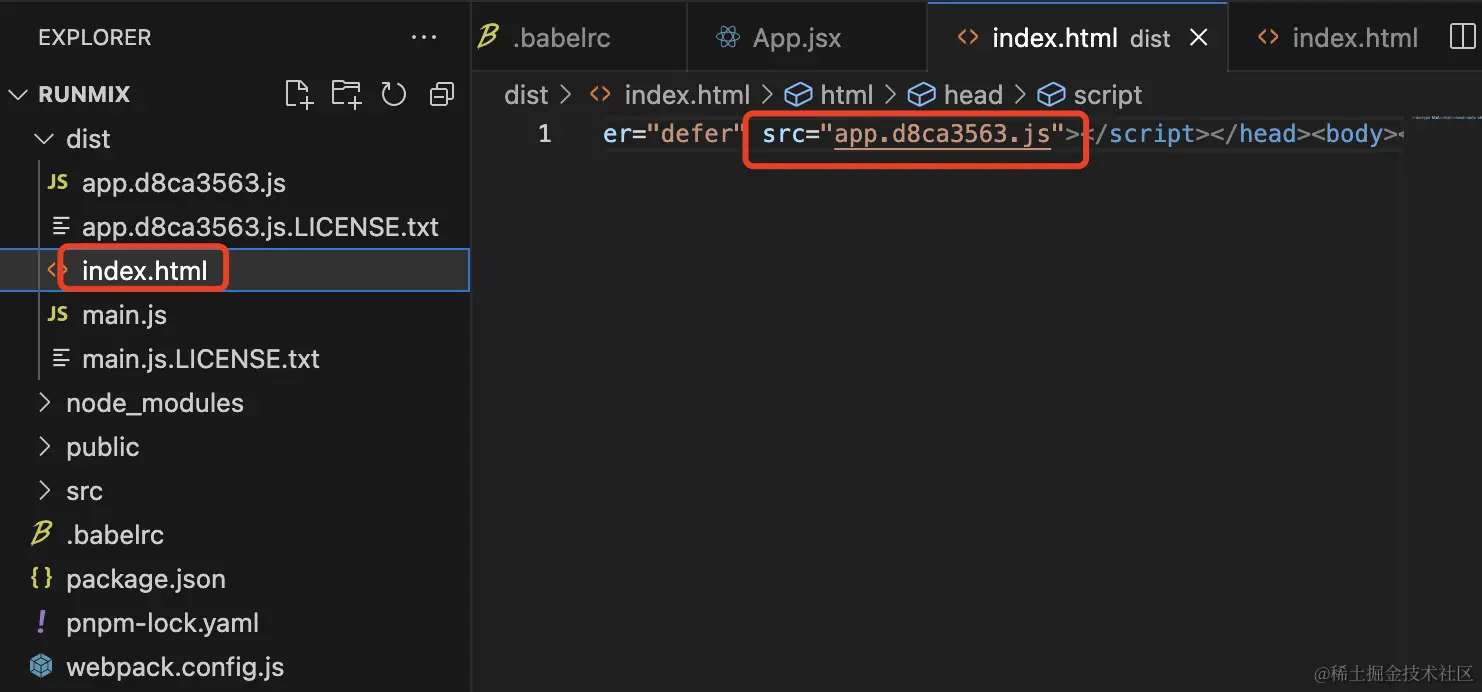The height and width of the screenshot is (692, 1482).
Task: Open main.js.LICENSE.txt file
Action: coord(234,359)
